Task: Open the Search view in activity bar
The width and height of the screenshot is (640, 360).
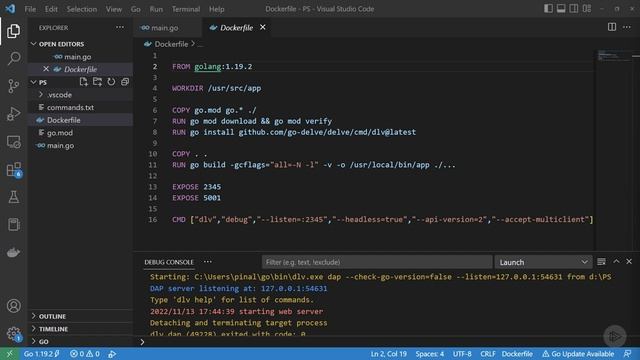Action: click(13, 58)
